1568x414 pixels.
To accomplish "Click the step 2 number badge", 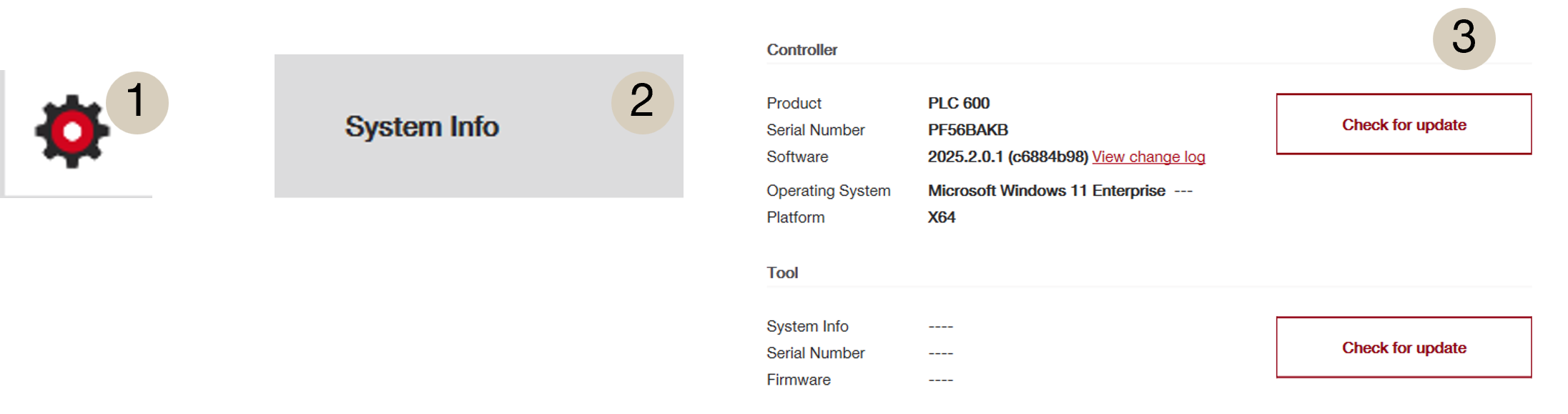I will point(642,101).
